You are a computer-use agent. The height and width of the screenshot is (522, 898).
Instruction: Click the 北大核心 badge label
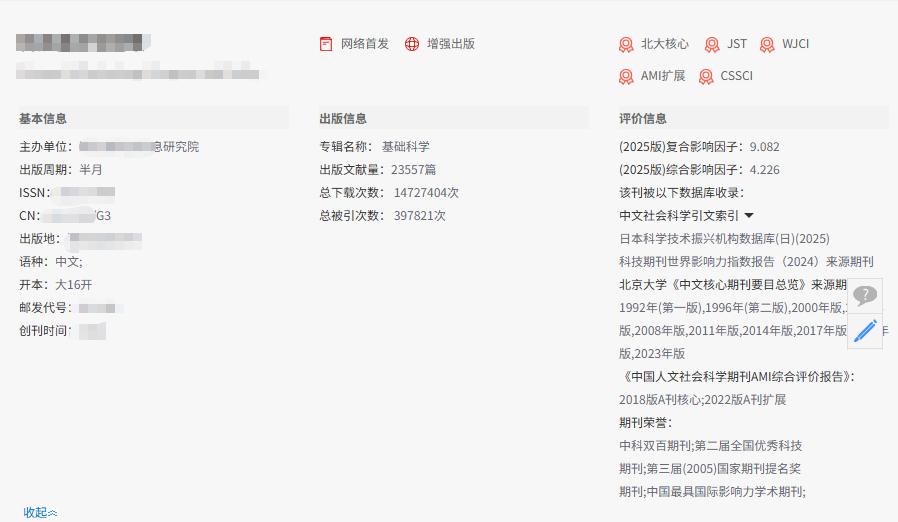tap(665, 44)
